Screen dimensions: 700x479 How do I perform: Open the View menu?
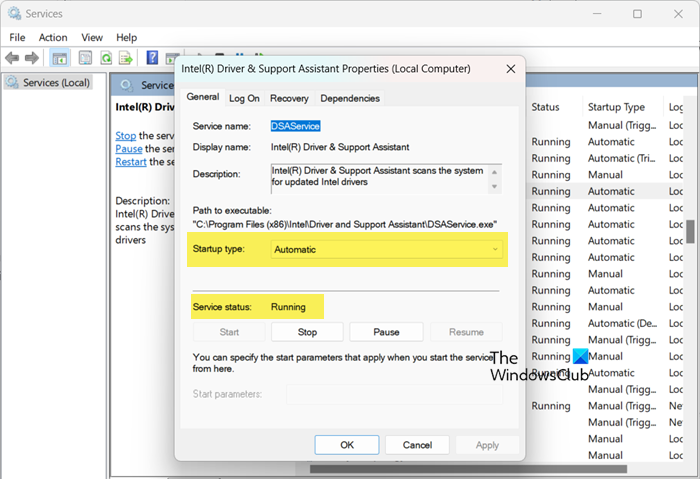tap(92, 37)
